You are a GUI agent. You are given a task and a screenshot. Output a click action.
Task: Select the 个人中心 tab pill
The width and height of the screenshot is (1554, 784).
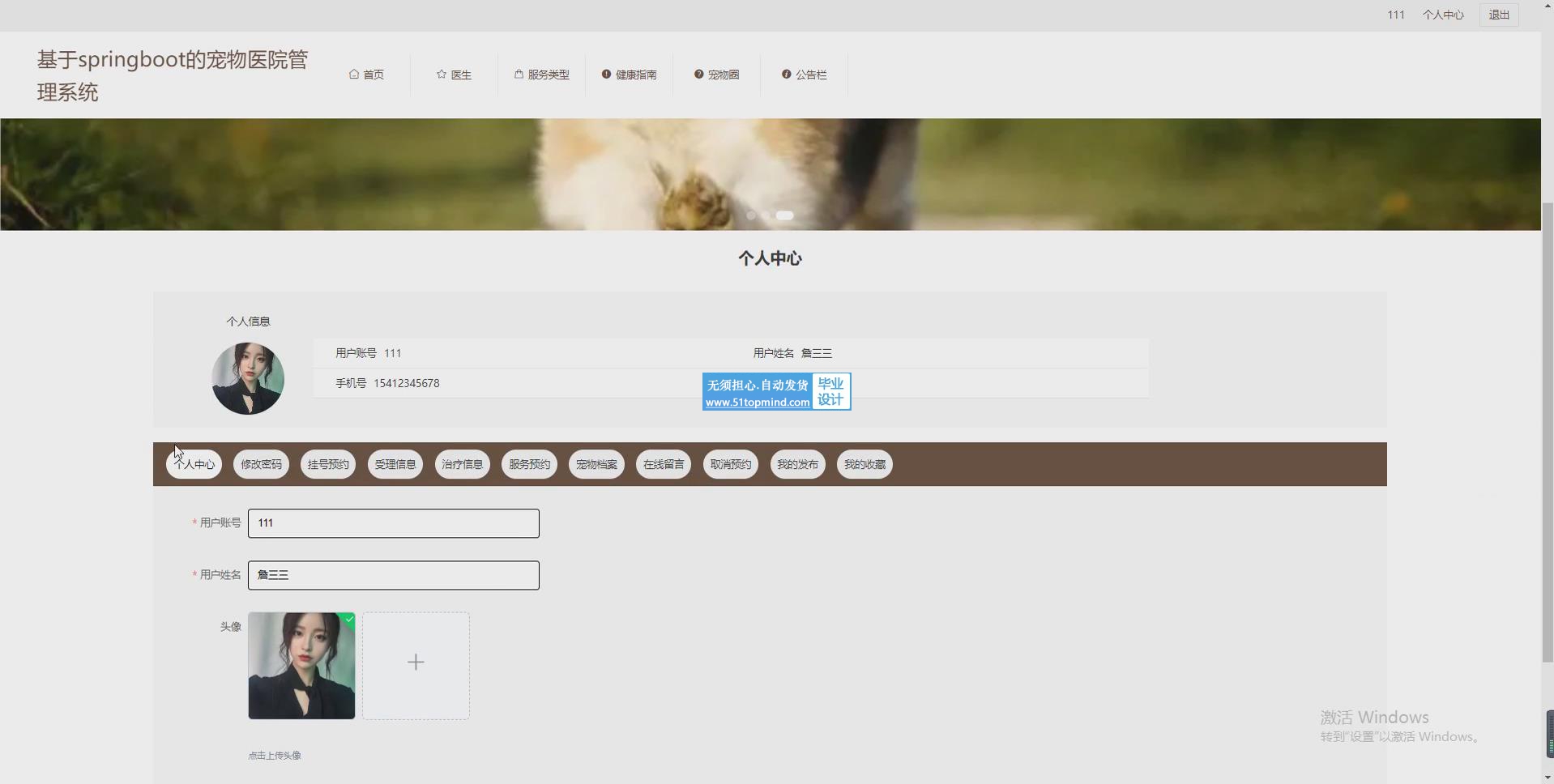(194, 465)
